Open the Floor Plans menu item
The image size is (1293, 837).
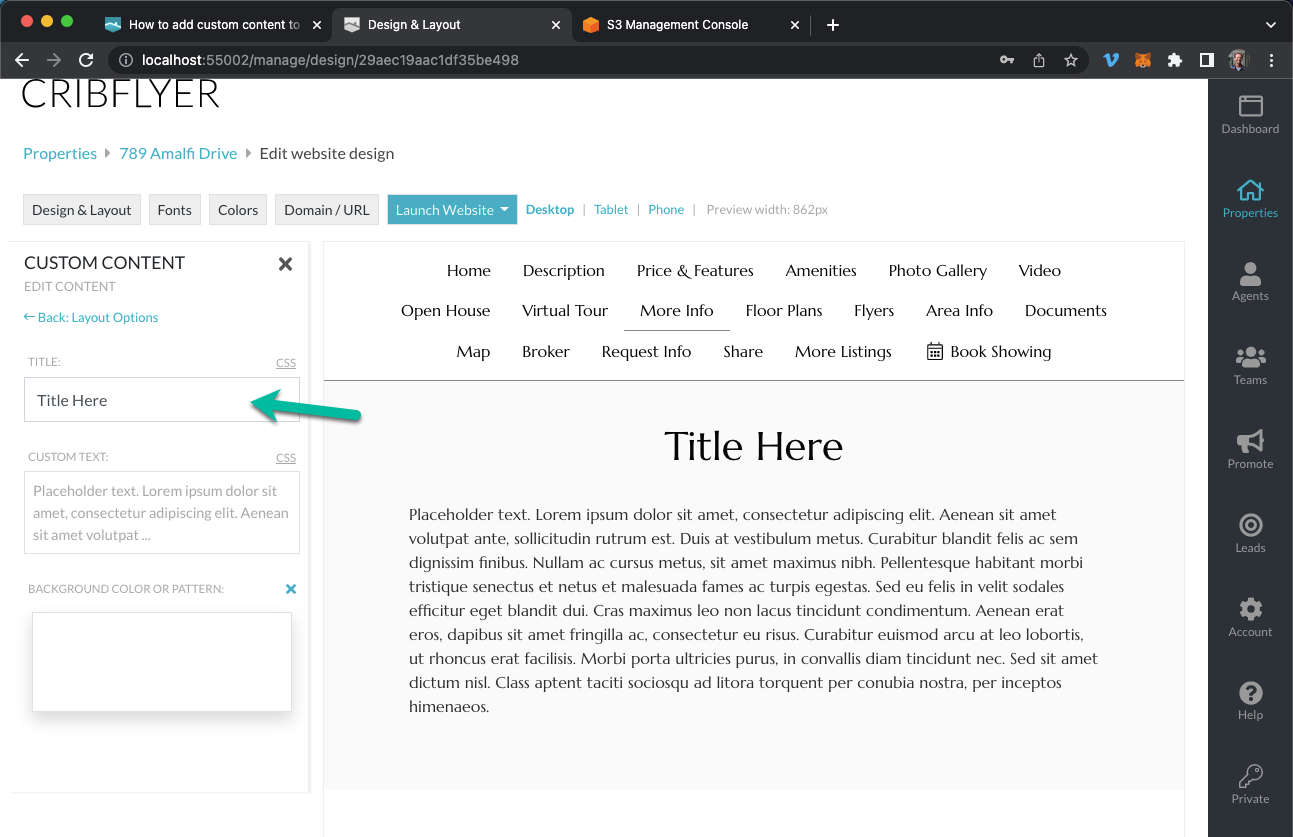pos(784,311)
